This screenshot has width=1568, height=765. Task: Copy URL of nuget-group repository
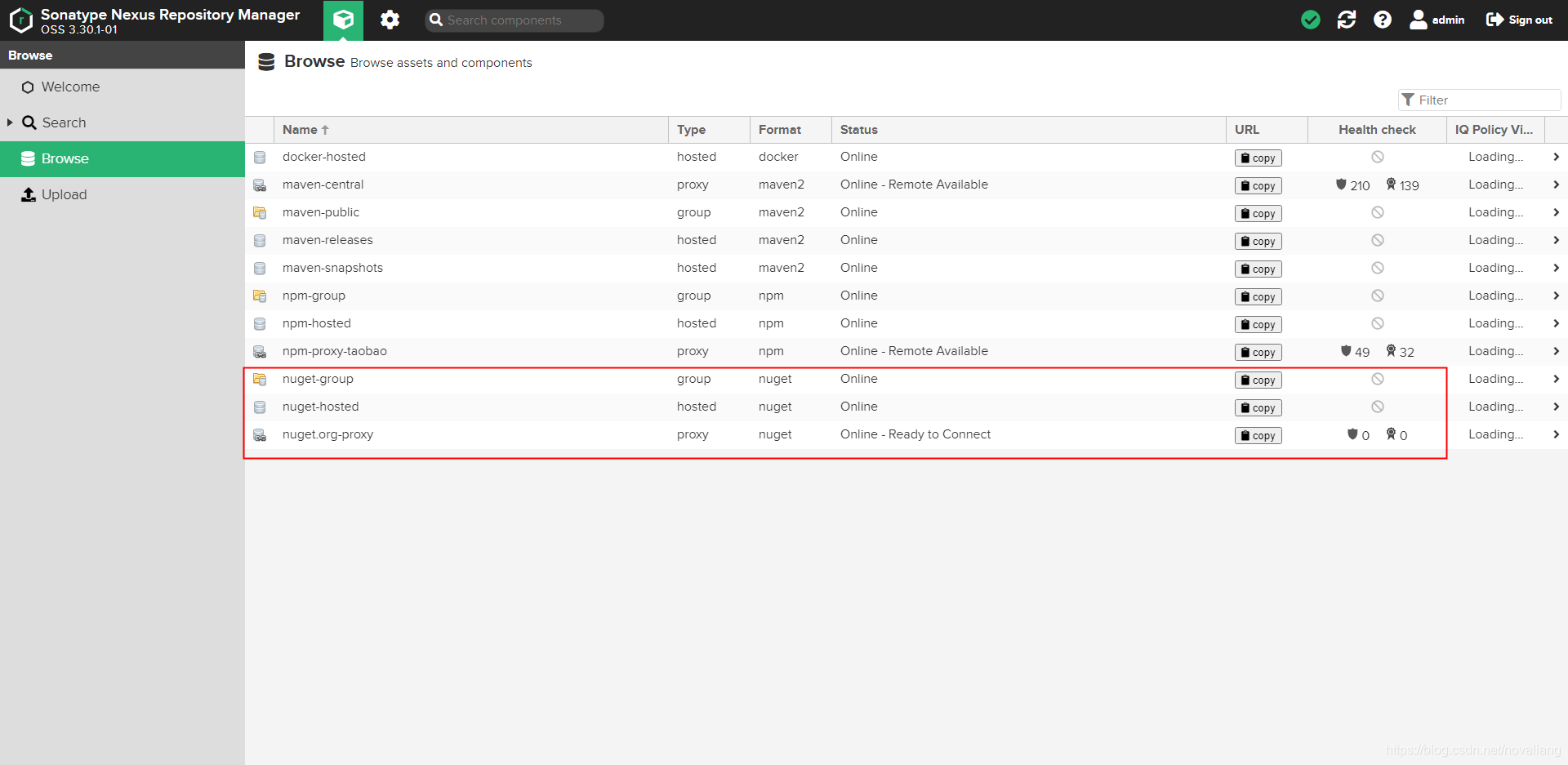pyautogui.click(x=1258, y=380)
